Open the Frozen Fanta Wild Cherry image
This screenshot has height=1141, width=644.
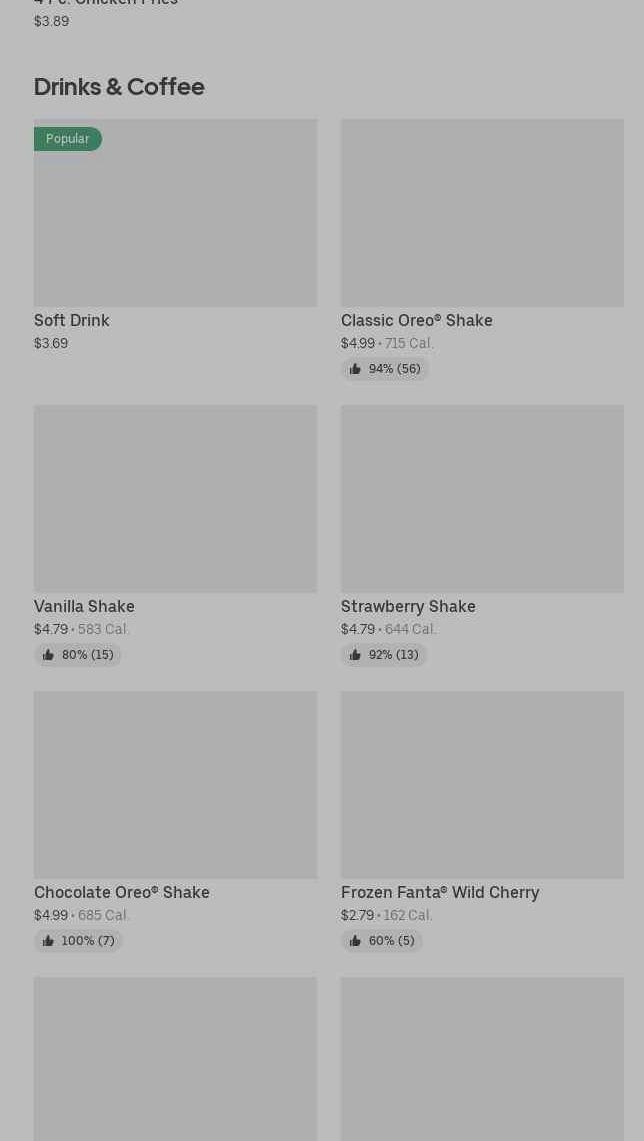(482, 784)
